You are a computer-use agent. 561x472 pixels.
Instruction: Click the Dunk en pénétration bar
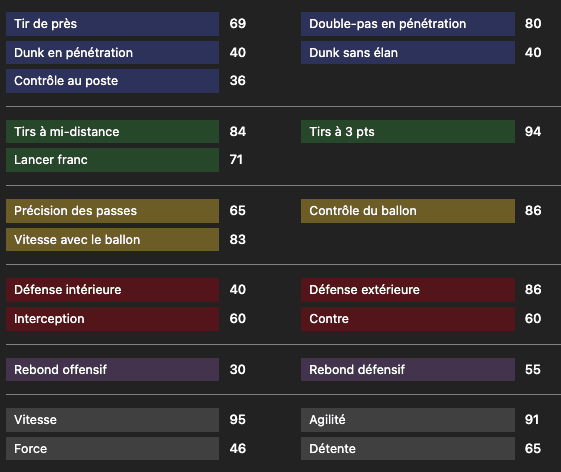coord(112,53)
